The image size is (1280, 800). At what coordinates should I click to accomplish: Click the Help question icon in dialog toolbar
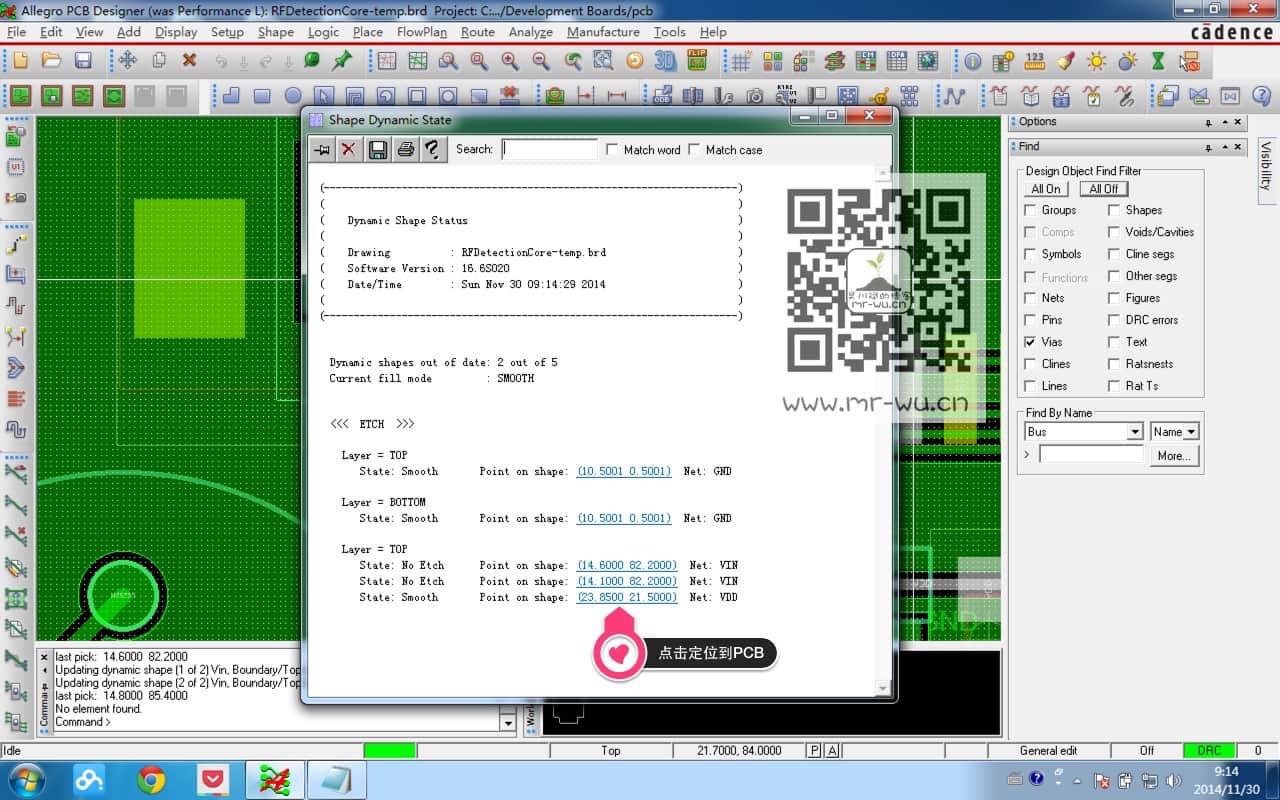pyautogui.click(x=432, y=150)
